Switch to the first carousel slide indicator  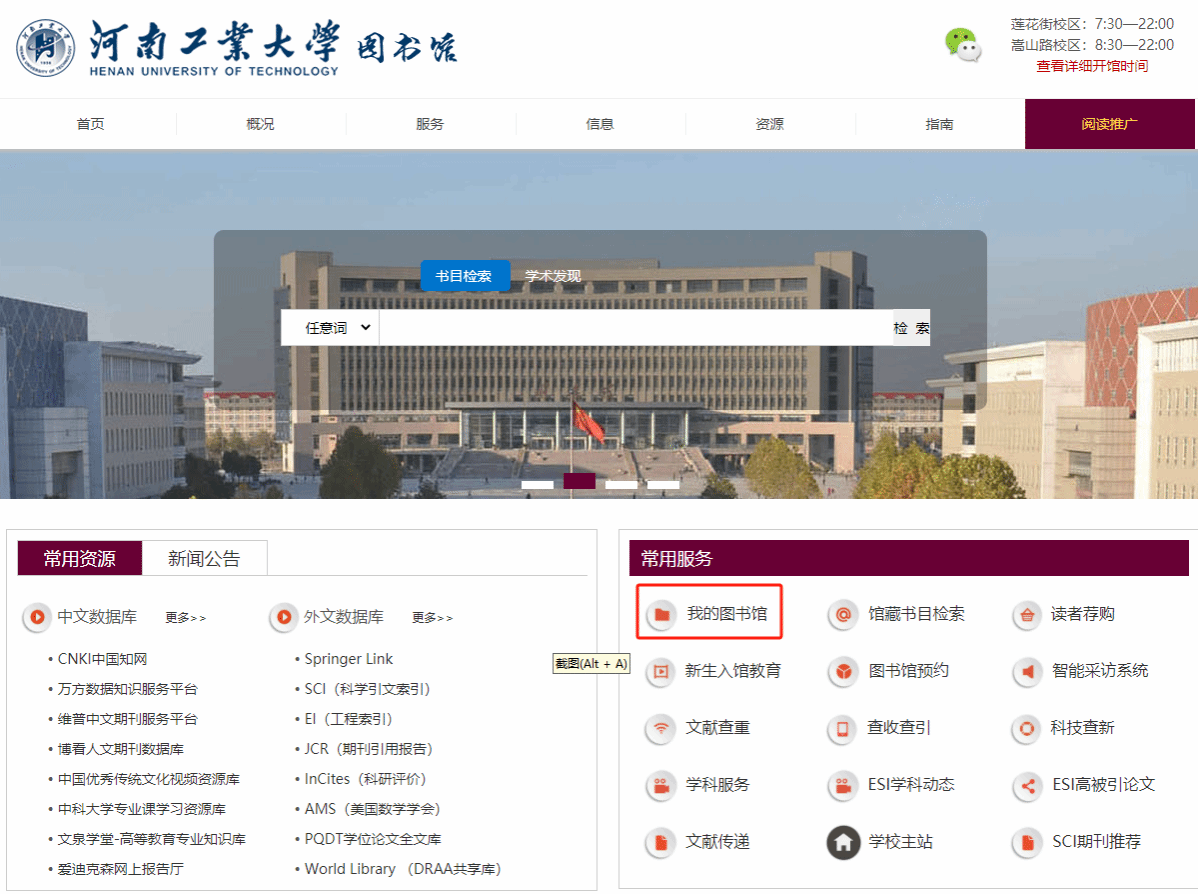[x=537, y=484]
